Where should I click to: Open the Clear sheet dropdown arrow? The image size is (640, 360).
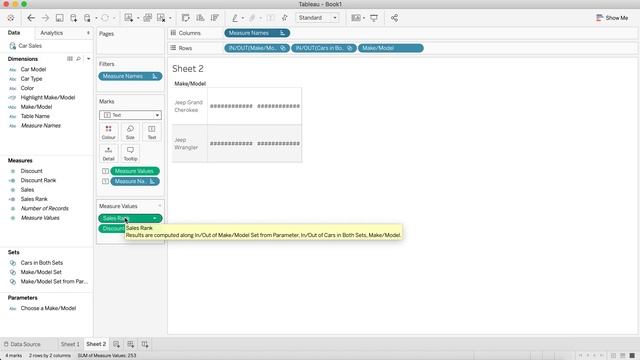(x=170, y=18)
